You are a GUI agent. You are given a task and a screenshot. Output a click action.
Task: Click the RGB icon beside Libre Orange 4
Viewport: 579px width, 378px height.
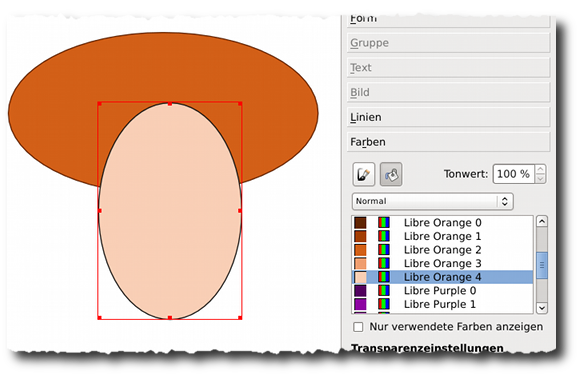(384, 277)
